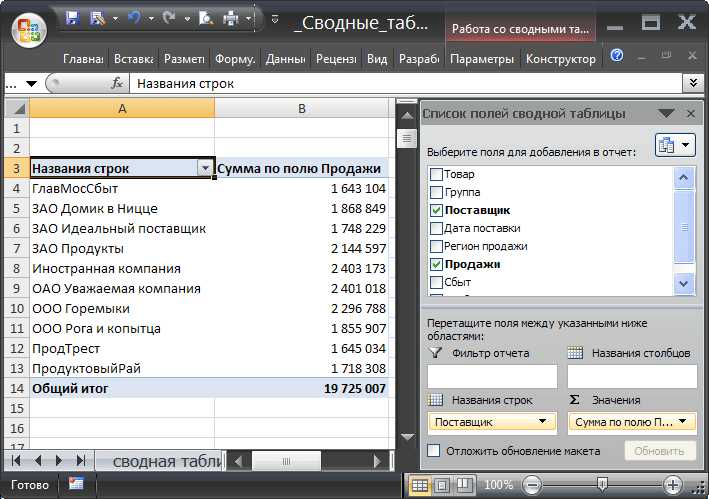
Task: Expand the Поставщик row field dropdown
Action: pyautogui.click(x=542, y=421)
